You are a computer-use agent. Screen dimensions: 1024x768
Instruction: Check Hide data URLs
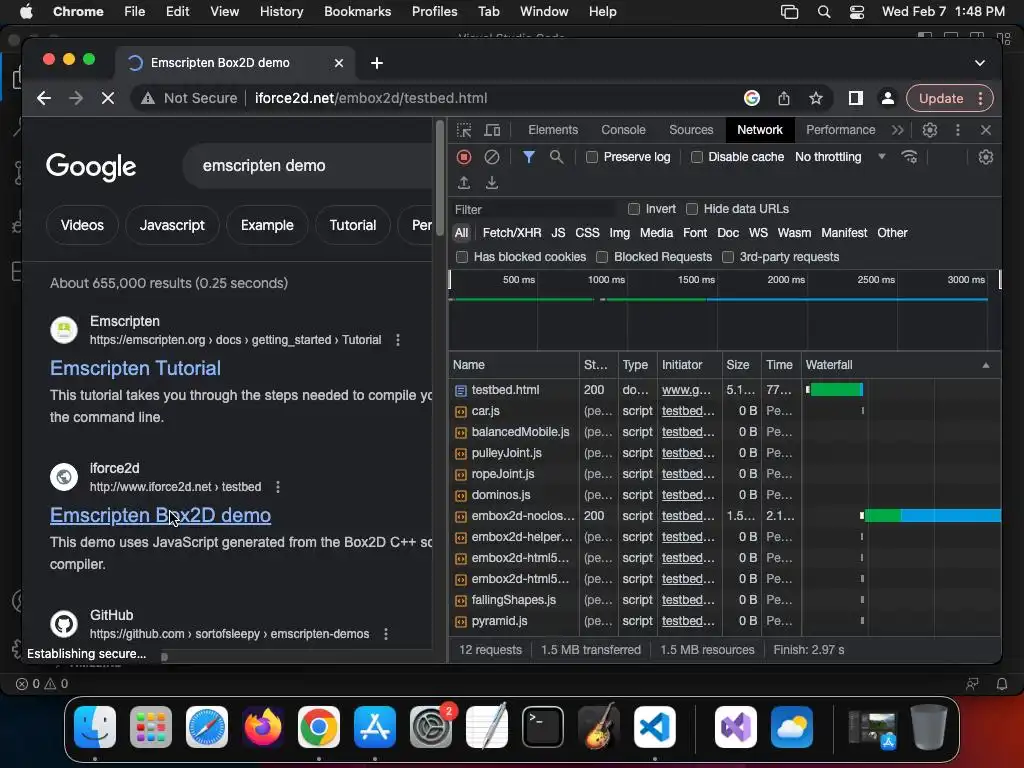point(692,209)
